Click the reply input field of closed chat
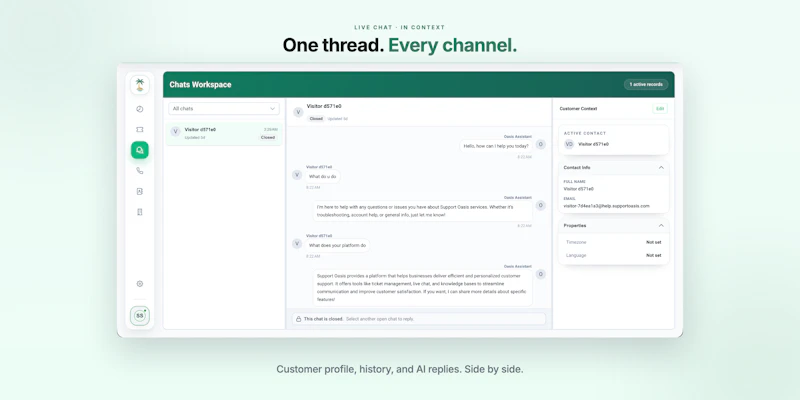 click(x=419, y=319)
